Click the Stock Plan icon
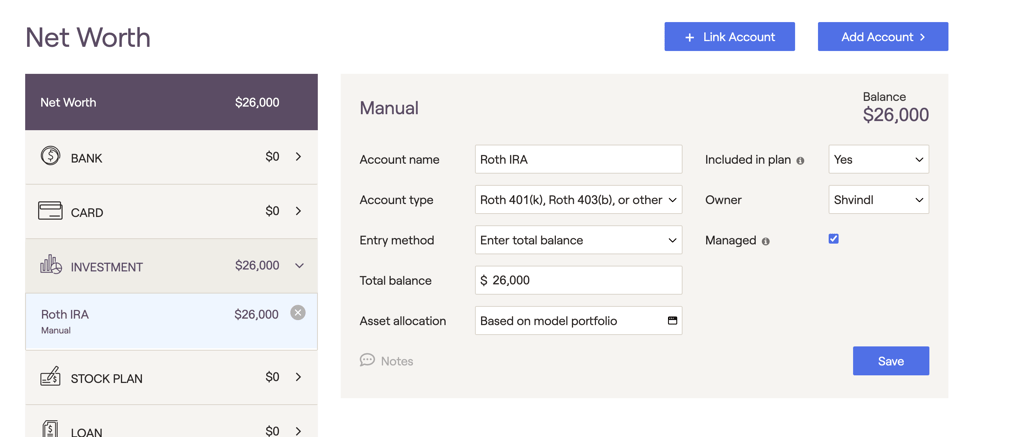Image resolution: width=1024 pixels, height=437 pixels. pyautogui.click(x=50, y=377)
